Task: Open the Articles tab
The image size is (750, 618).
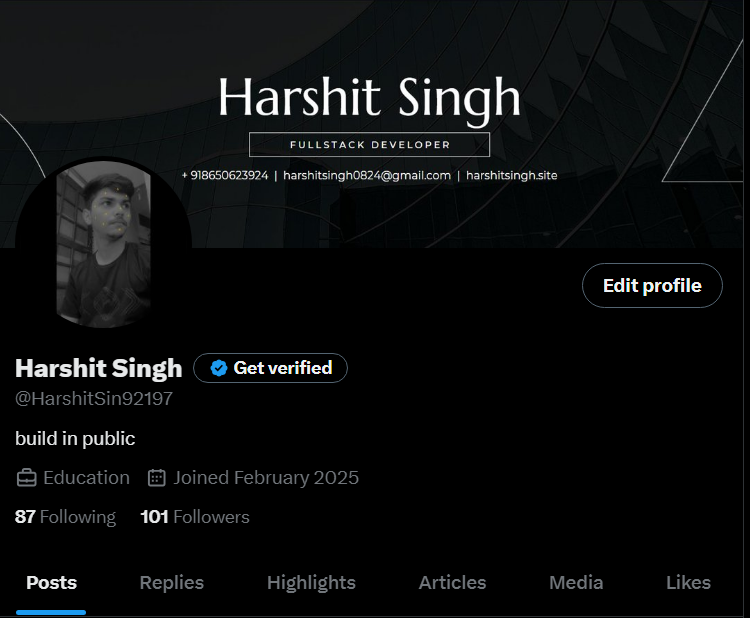Action: [452, 583]
